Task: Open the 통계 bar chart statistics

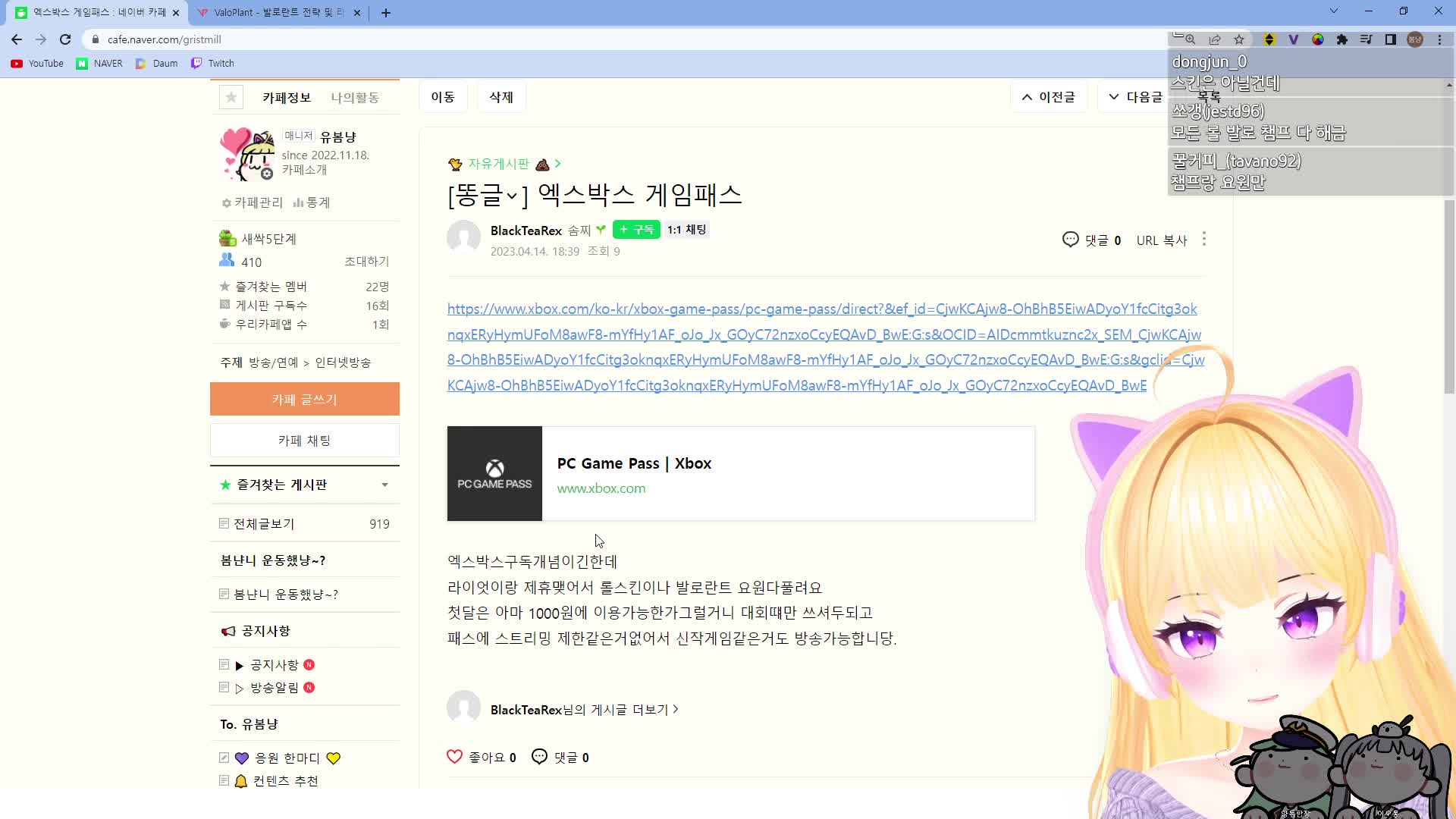Action: coord(312,202)
